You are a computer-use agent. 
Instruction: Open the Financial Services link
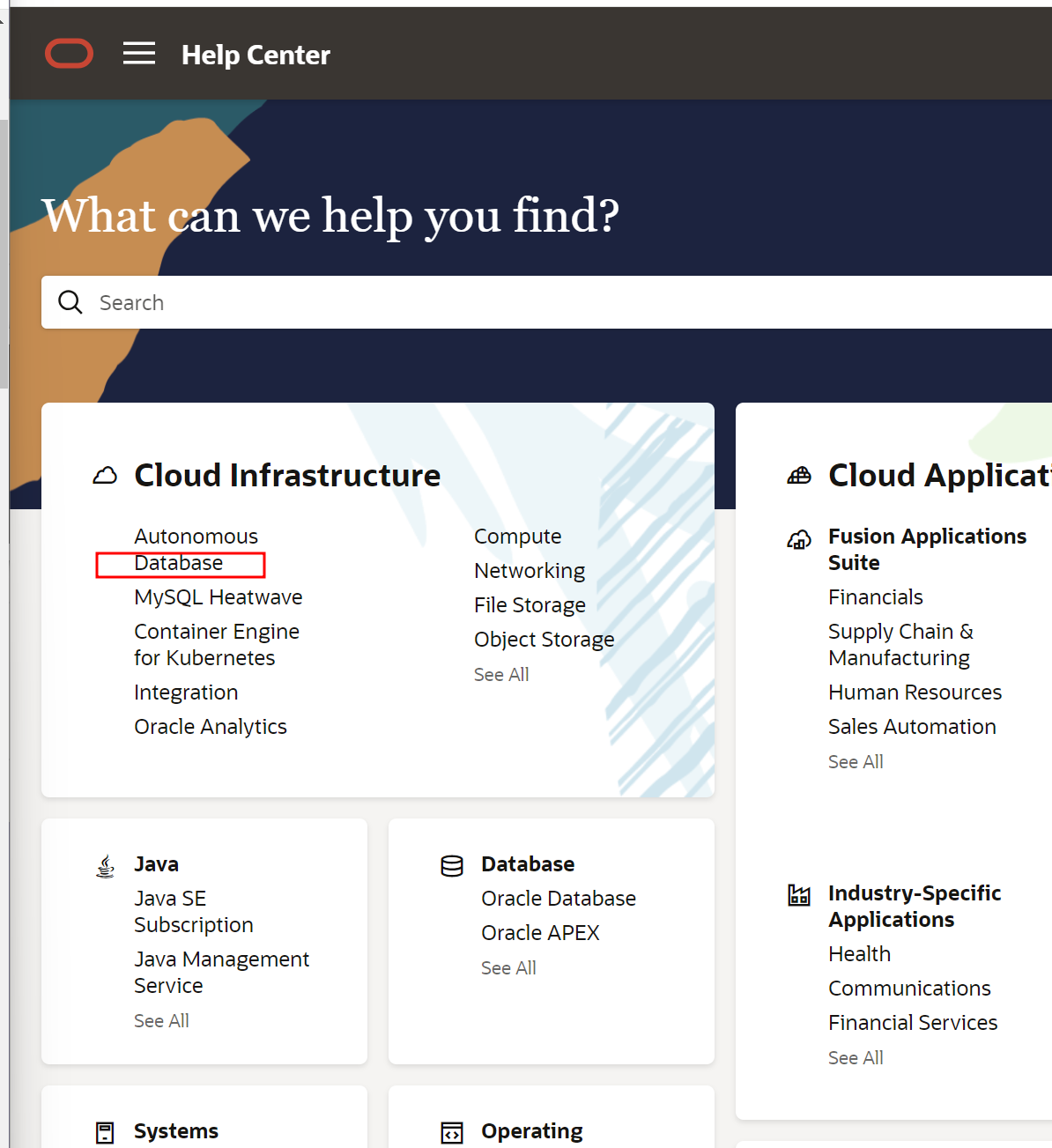[x=913, y=1023]
